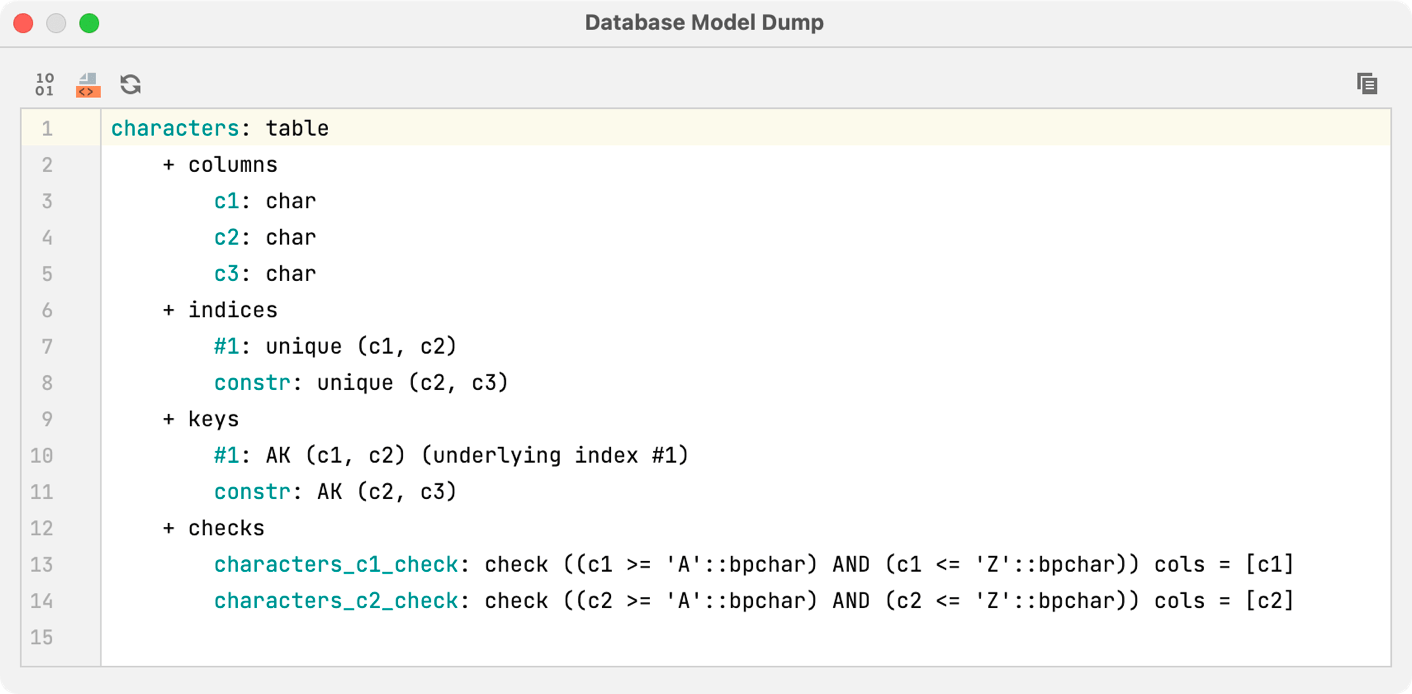Select the characters table name
Viewport: 1412px width, 694px height.
click(x=175, y=128)
